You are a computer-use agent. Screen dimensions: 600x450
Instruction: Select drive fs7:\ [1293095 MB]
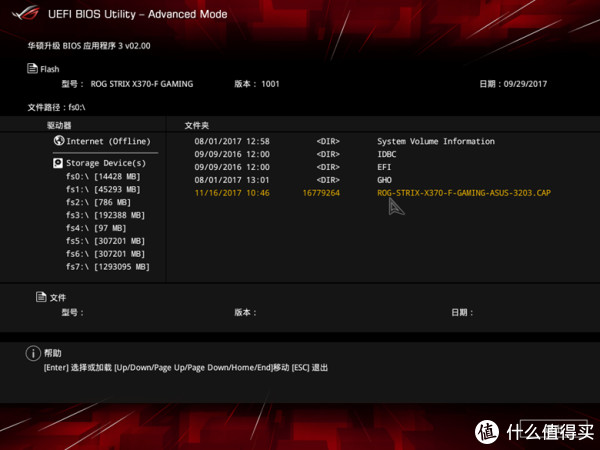[108, 267]
